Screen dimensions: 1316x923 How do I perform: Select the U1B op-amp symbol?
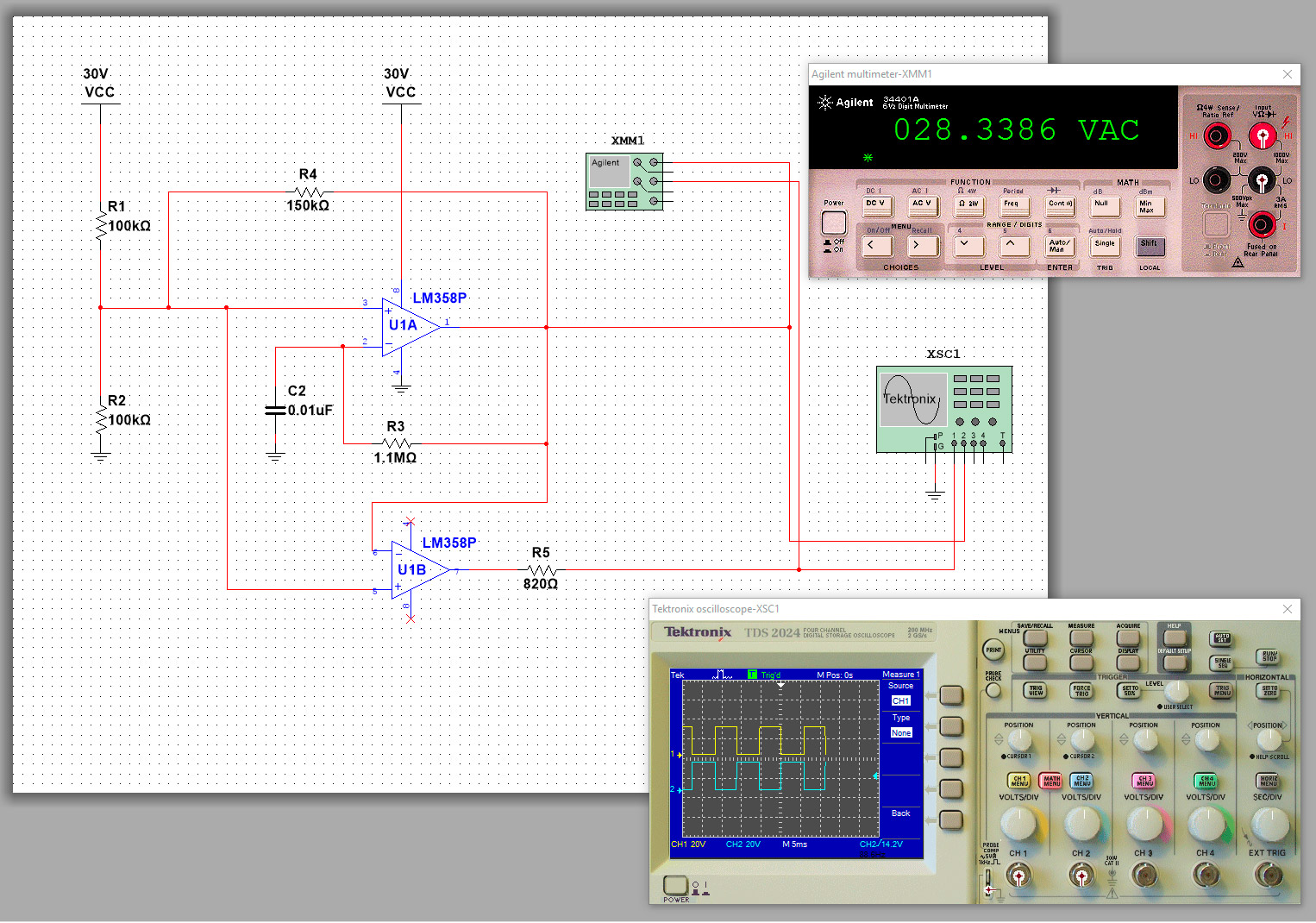[420, 569]
